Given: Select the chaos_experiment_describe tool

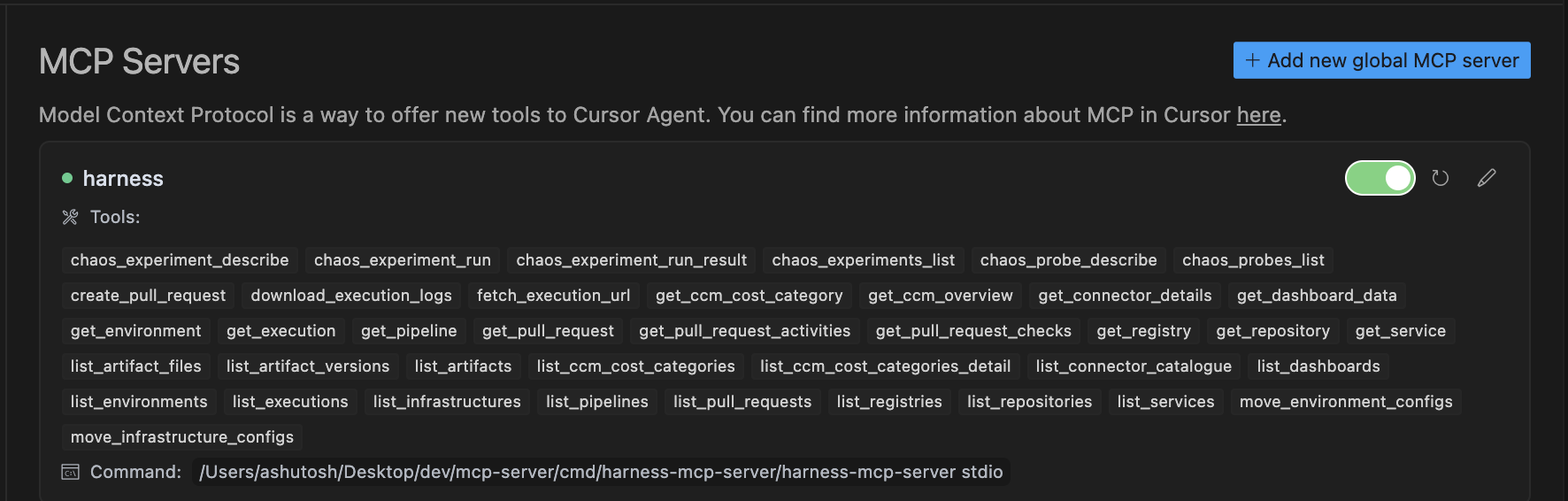Looking at the screenshot, I should coord(180,260).
